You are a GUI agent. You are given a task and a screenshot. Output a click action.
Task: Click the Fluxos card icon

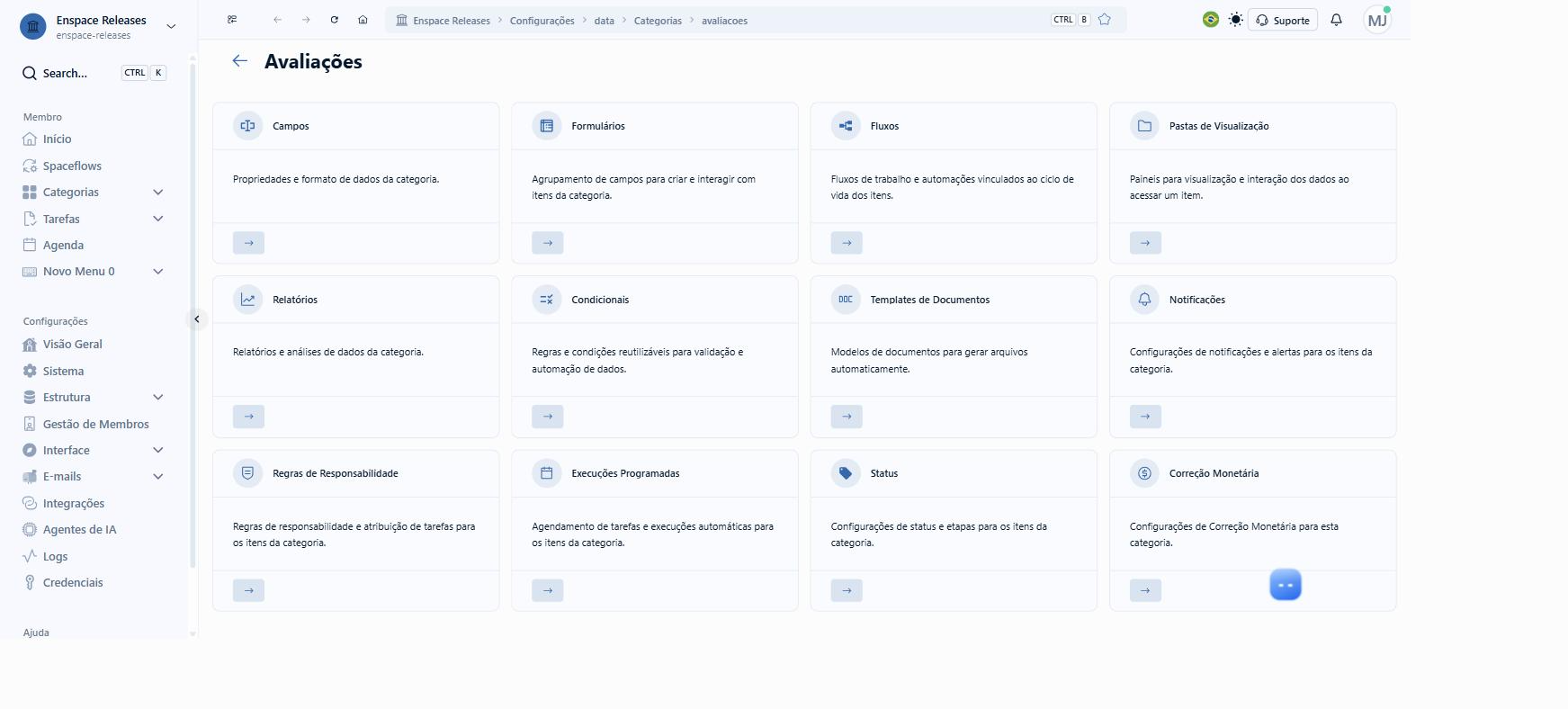(x=846, y=126)
